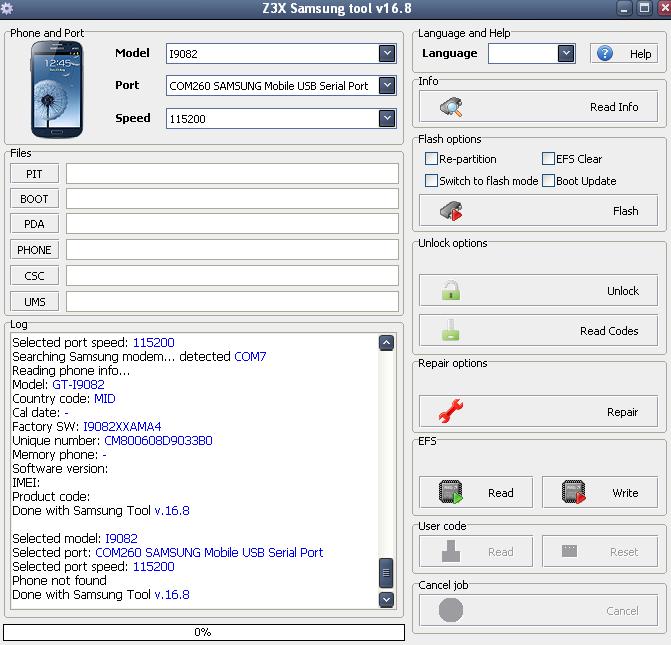Click log line 'Selected model: I9082'
The width and height of the screenshot is (671, 645).
point(75,538)
